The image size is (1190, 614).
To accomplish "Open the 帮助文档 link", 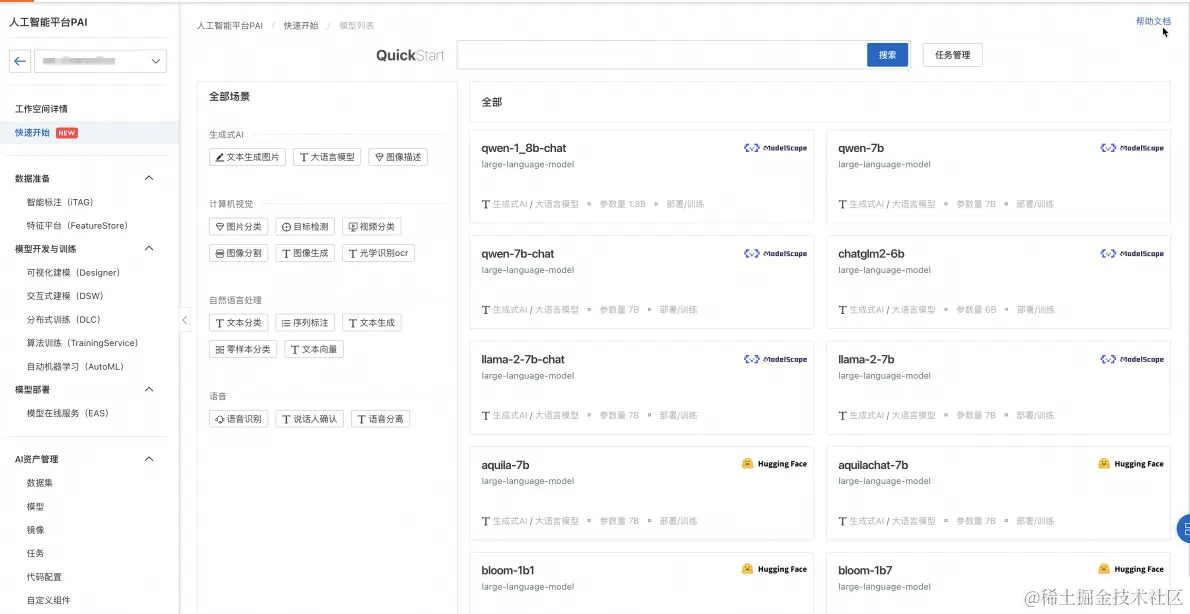I will 1153,21.
